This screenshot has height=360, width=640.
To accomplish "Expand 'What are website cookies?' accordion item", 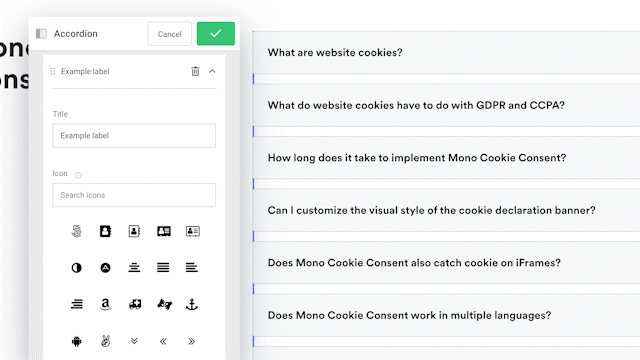I will (446, 52).
